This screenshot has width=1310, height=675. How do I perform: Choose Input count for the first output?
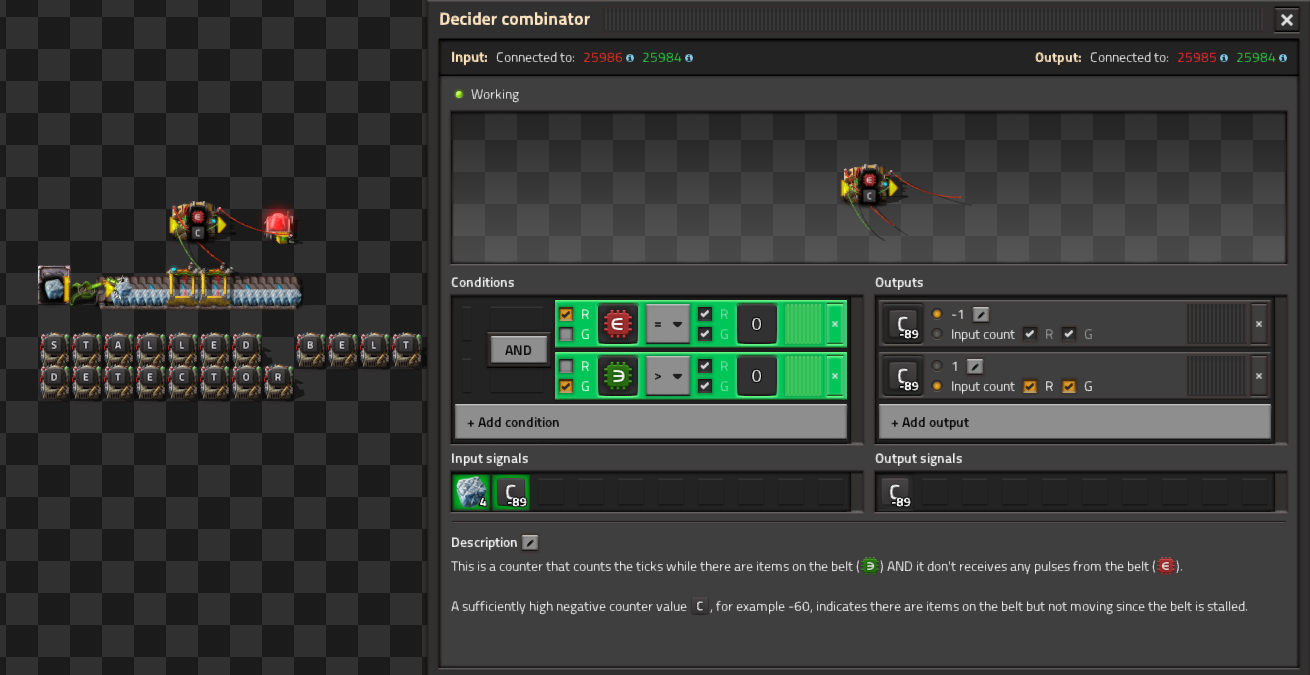[x=937, y=334]
